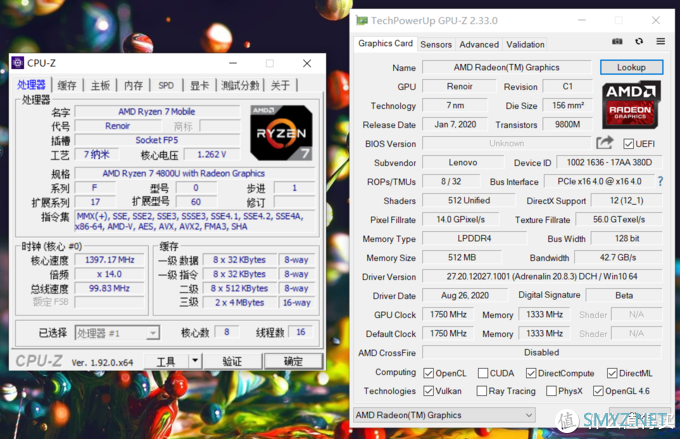Open the 工具 dropdown arrow in CPU-Z
The height and width of the screenshot is (439, 680).
pos(195,361)
